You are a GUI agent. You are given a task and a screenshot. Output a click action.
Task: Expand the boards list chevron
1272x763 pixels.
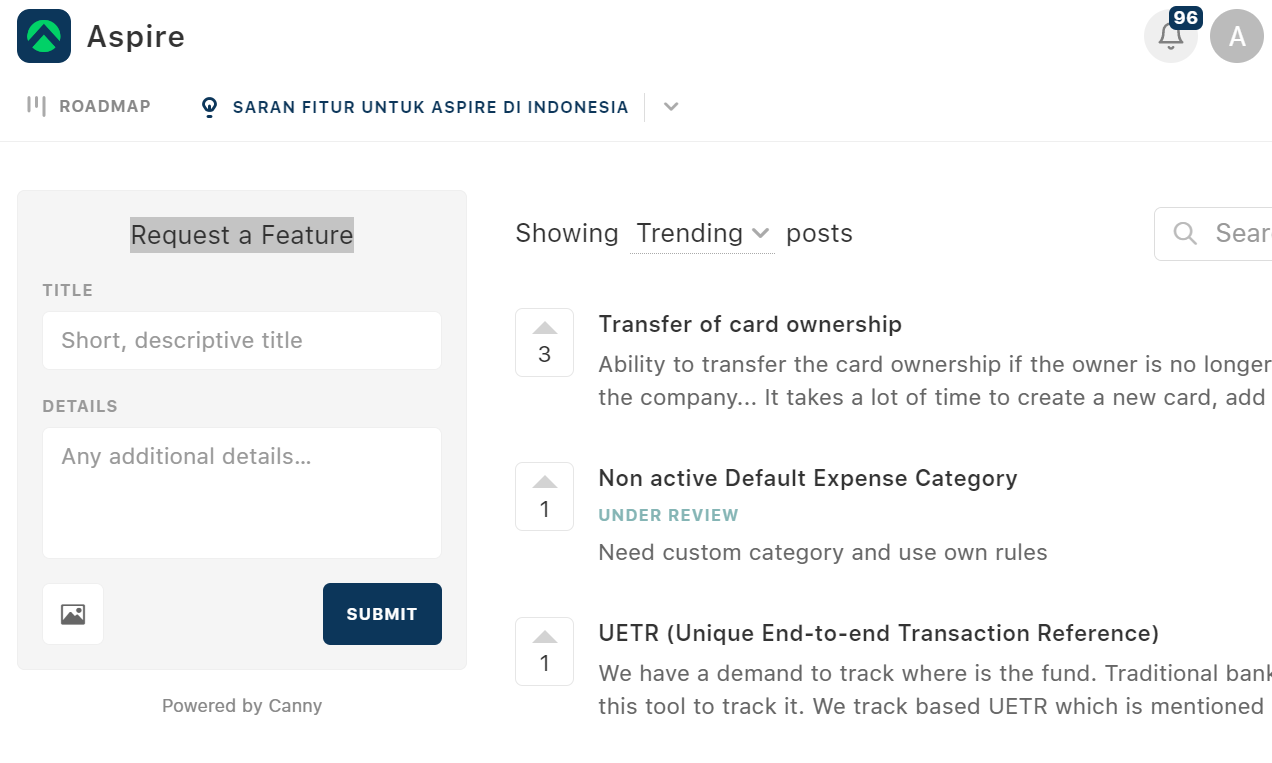pyautogui.click(x=671, y=107)
